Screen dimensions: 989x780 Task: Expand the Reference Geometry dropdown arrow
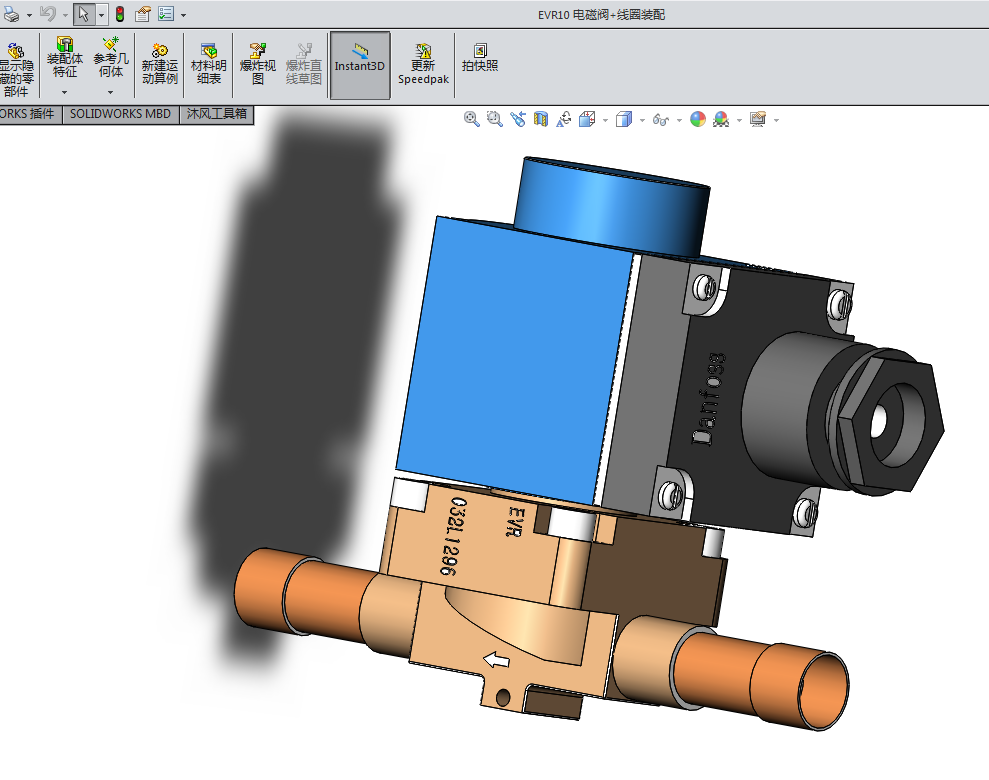(110, 92)
